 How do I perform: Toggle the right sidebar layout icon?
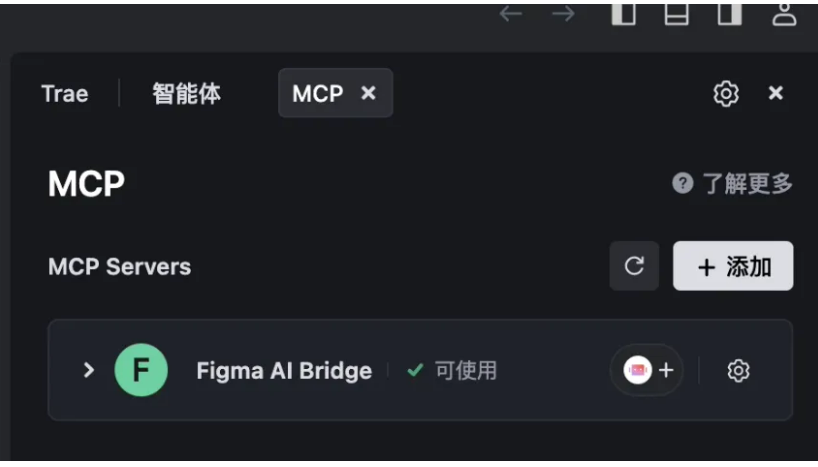click(x=729, y=13)
